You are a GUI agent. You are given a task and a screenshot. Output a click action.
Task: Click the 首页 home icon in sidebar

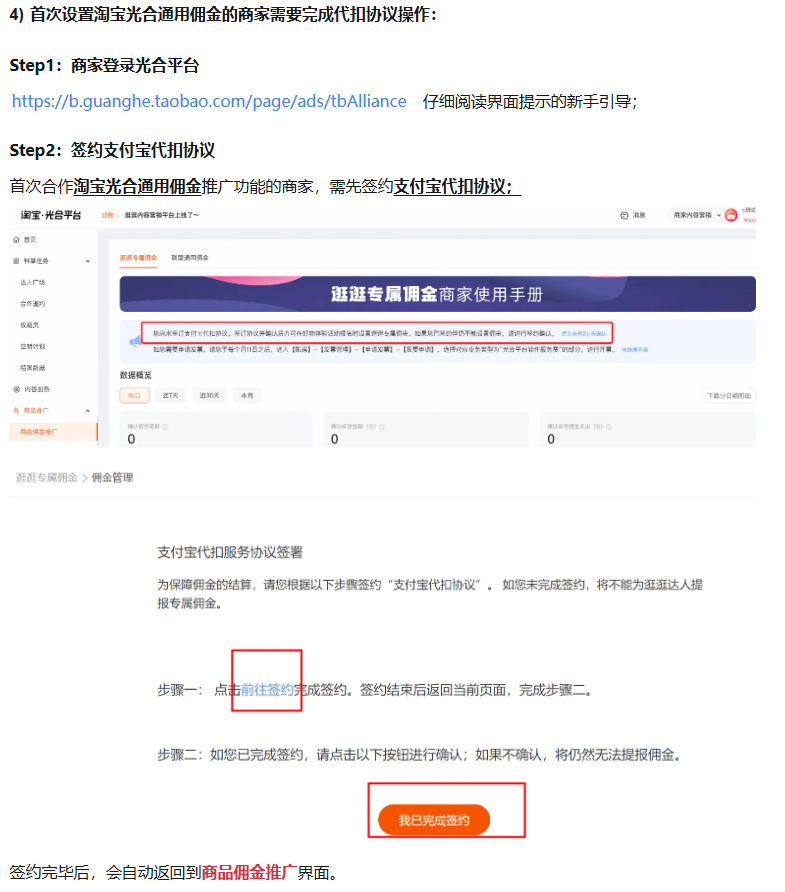pyautogui.click(x=16, y=240)
